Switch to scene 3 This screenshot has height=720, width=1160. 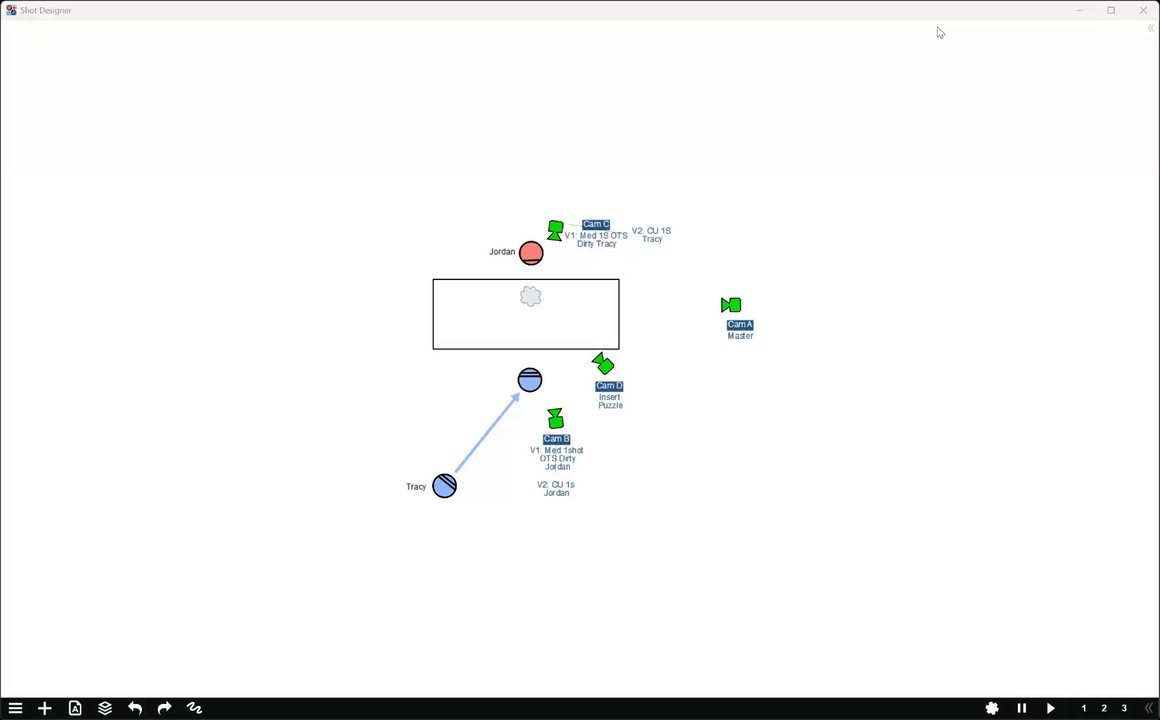(1124, 708)
